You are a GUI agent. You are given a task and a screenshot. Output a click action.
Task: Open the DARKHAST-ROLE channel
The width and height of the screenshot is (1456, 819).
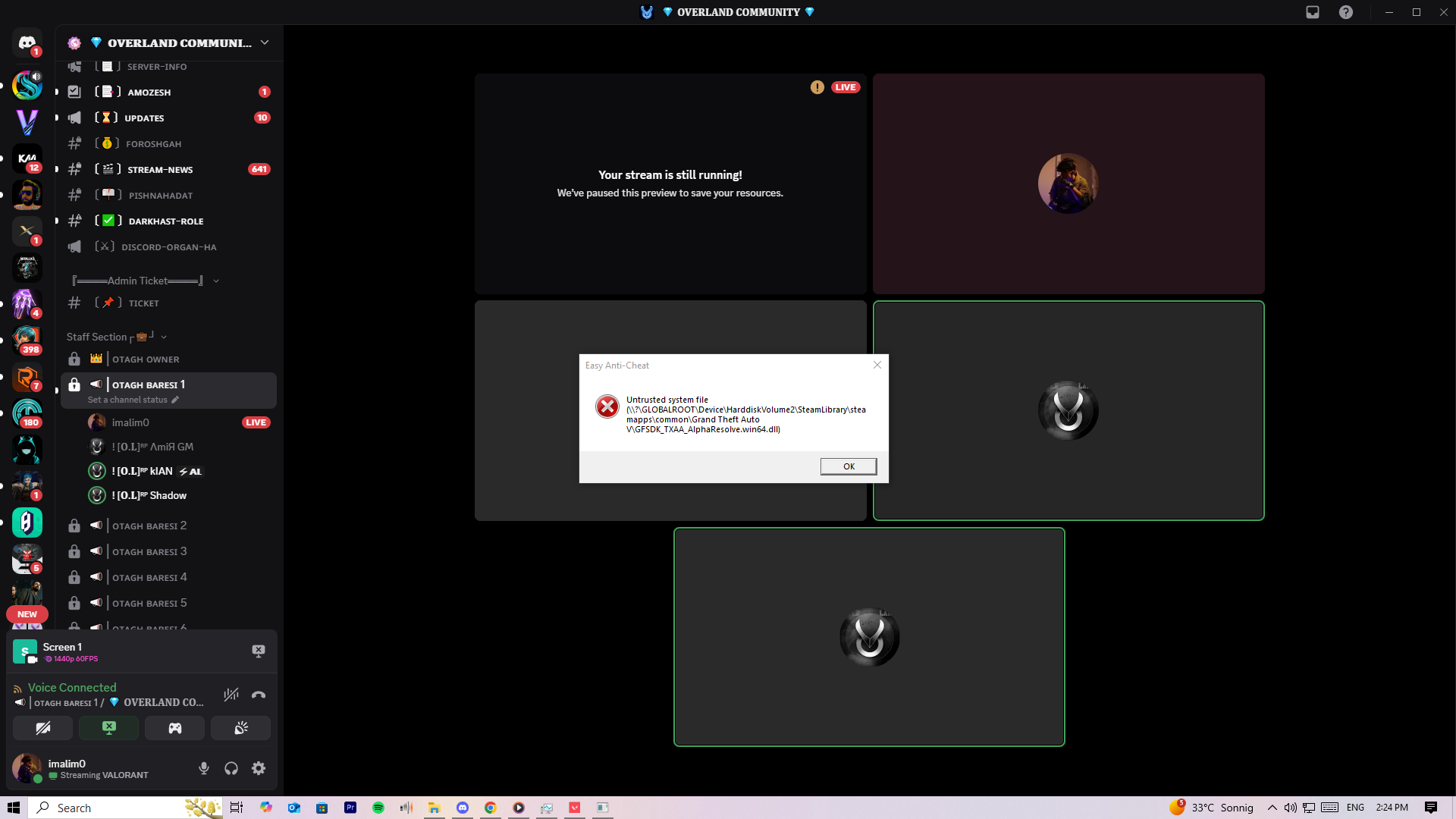pos(168,221)
